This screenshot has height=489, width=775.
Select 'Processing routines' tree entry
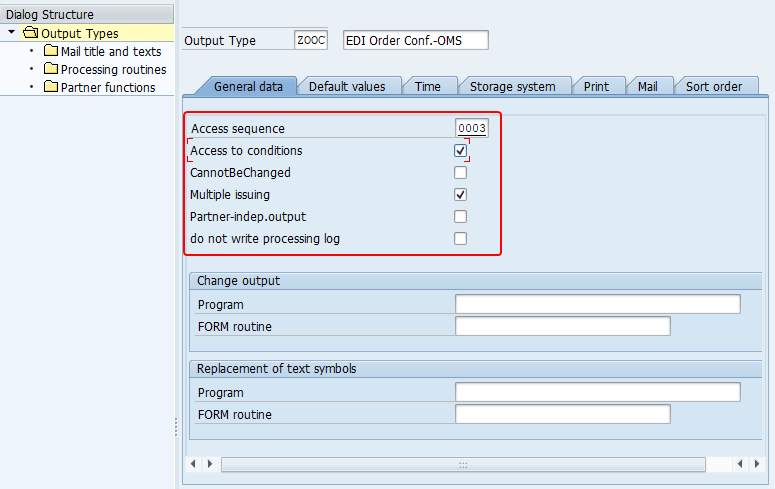[x=113, y=69]
